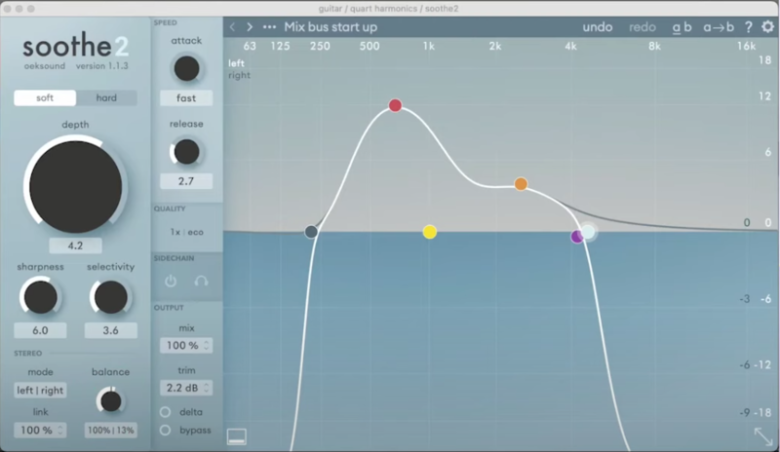Click the 1k frequency label
Screen dimensions: 780x452
(x=429, y=46)
